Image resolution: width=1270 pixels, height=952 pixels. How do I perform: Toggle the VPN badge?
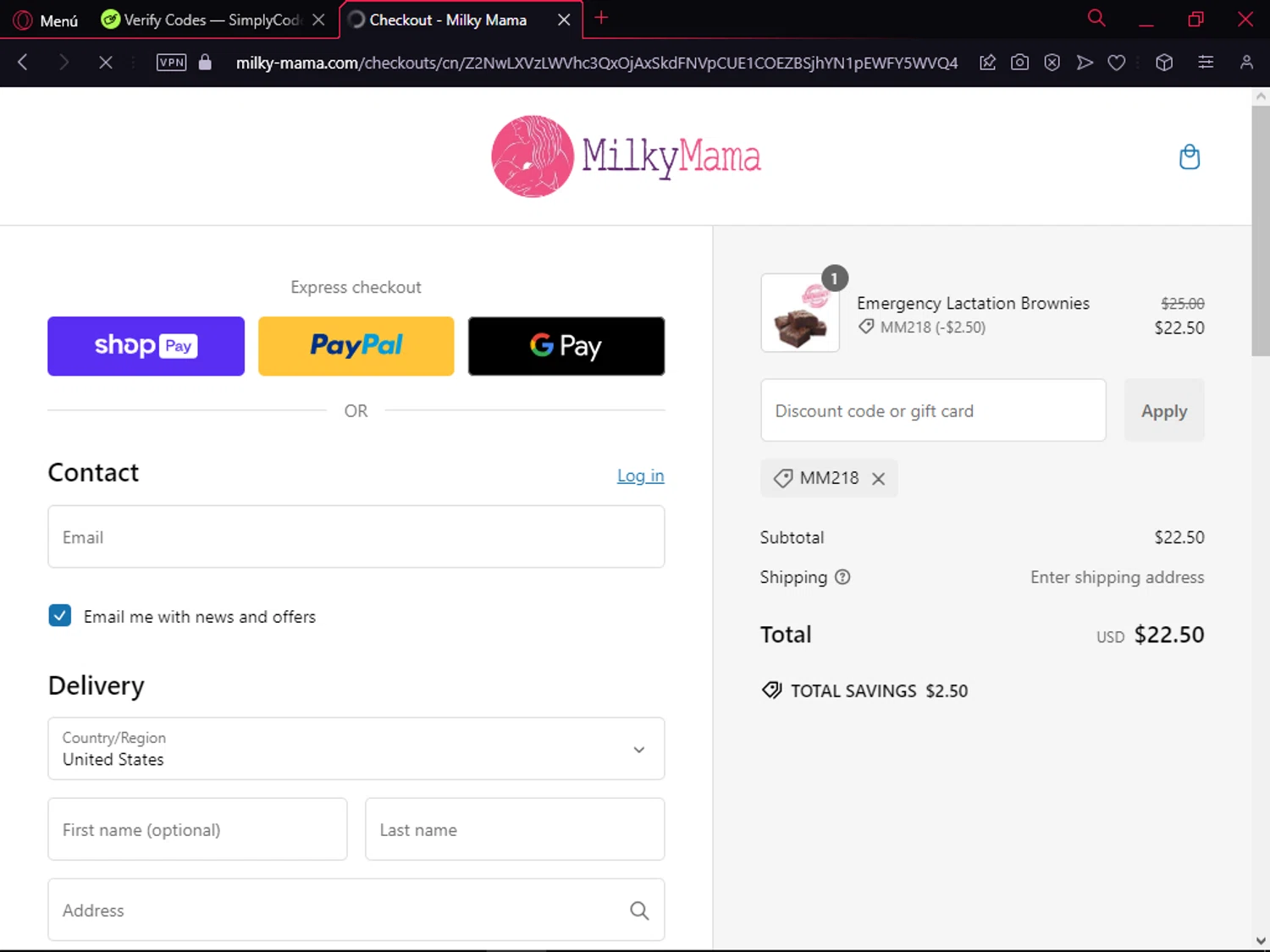[x=172, y=62]
